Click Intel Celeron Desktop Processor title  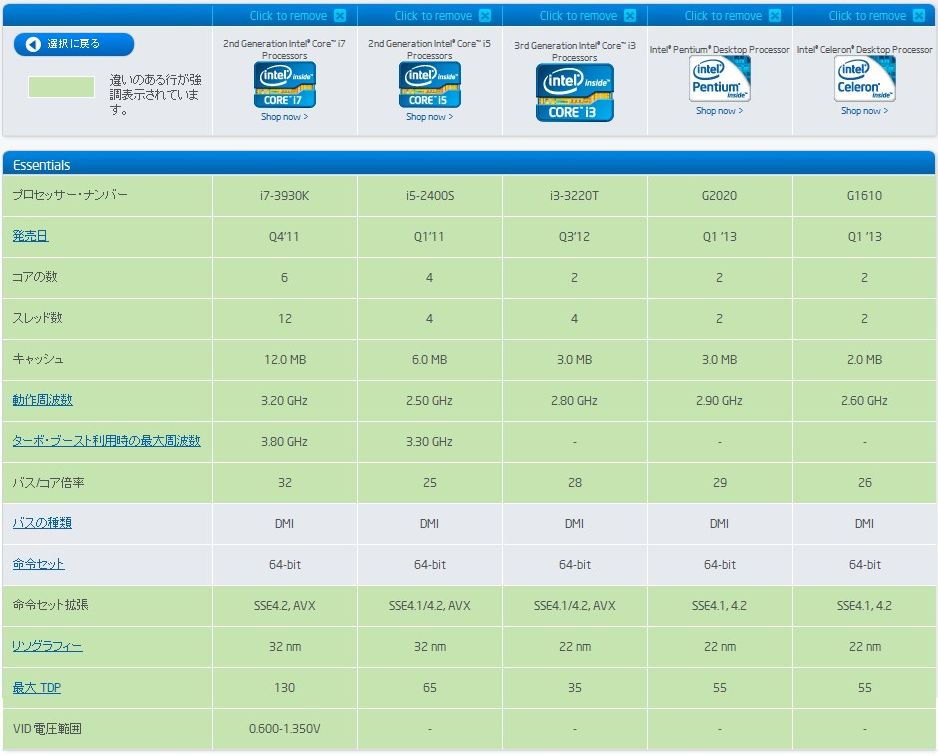(864, 50)
